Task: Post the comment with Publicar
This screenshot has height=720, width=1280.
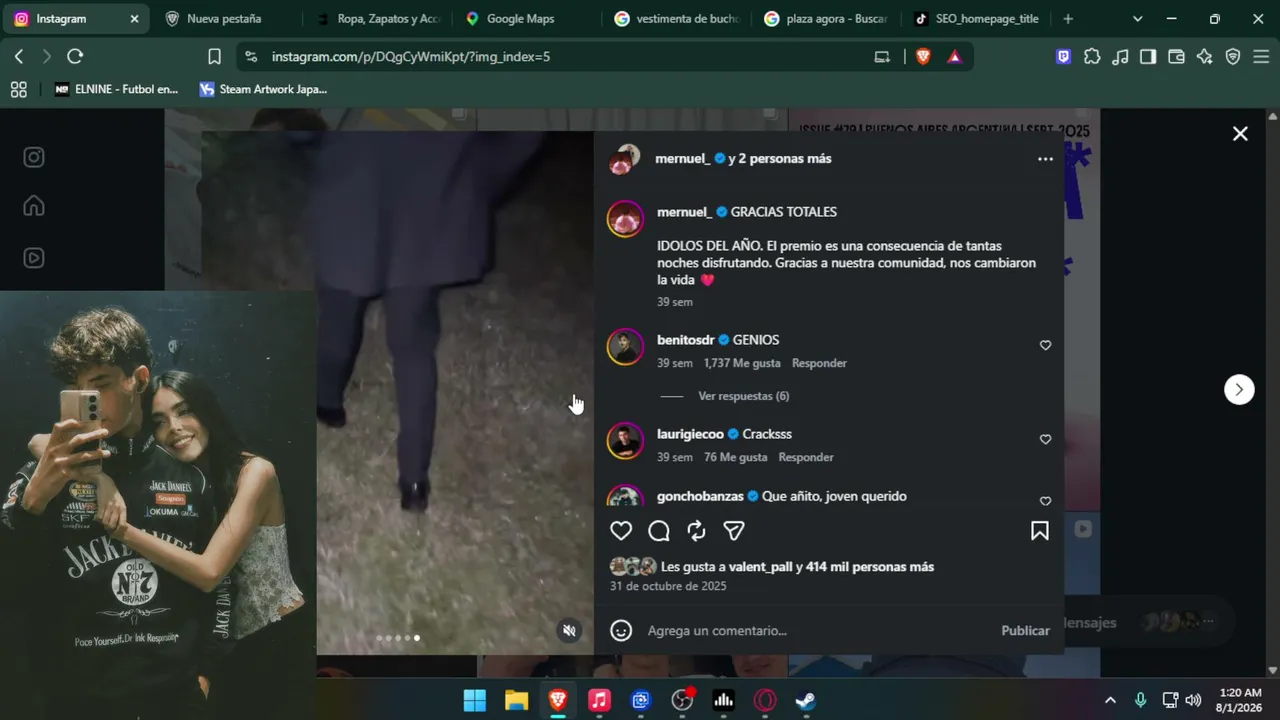Action: click(1025, 631)
